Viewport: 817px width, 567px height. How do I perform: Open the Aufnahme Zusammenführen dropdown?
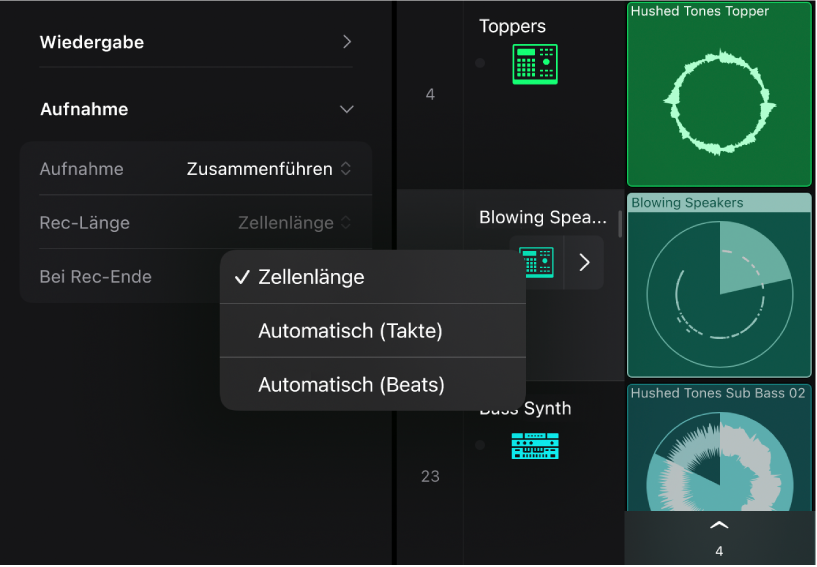269,169
